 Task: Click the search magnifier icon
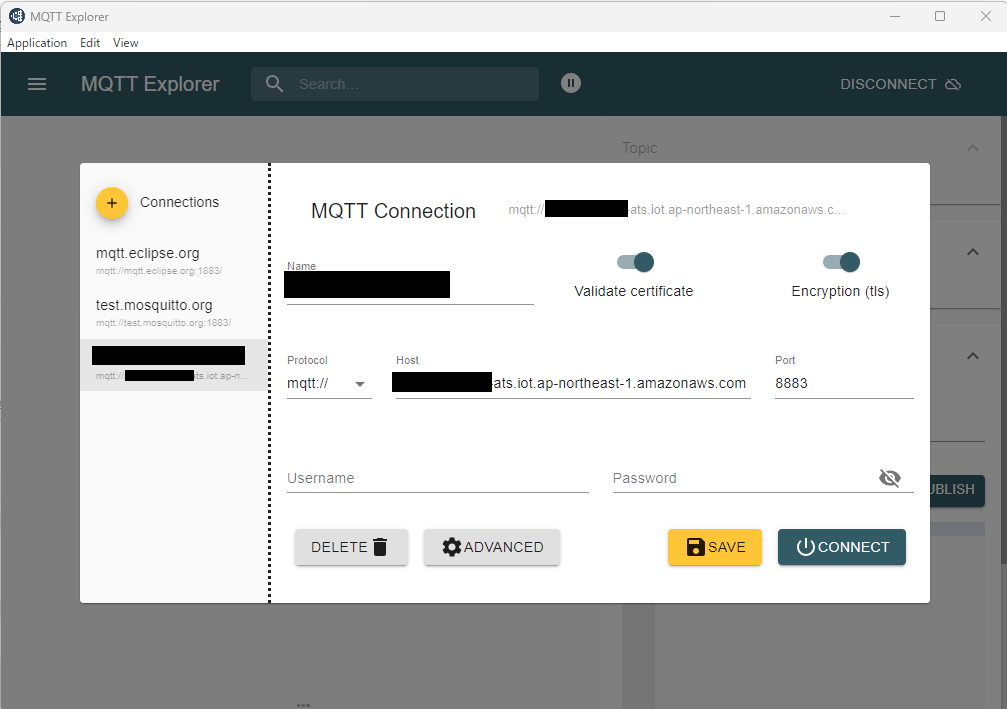pos(274,83)
